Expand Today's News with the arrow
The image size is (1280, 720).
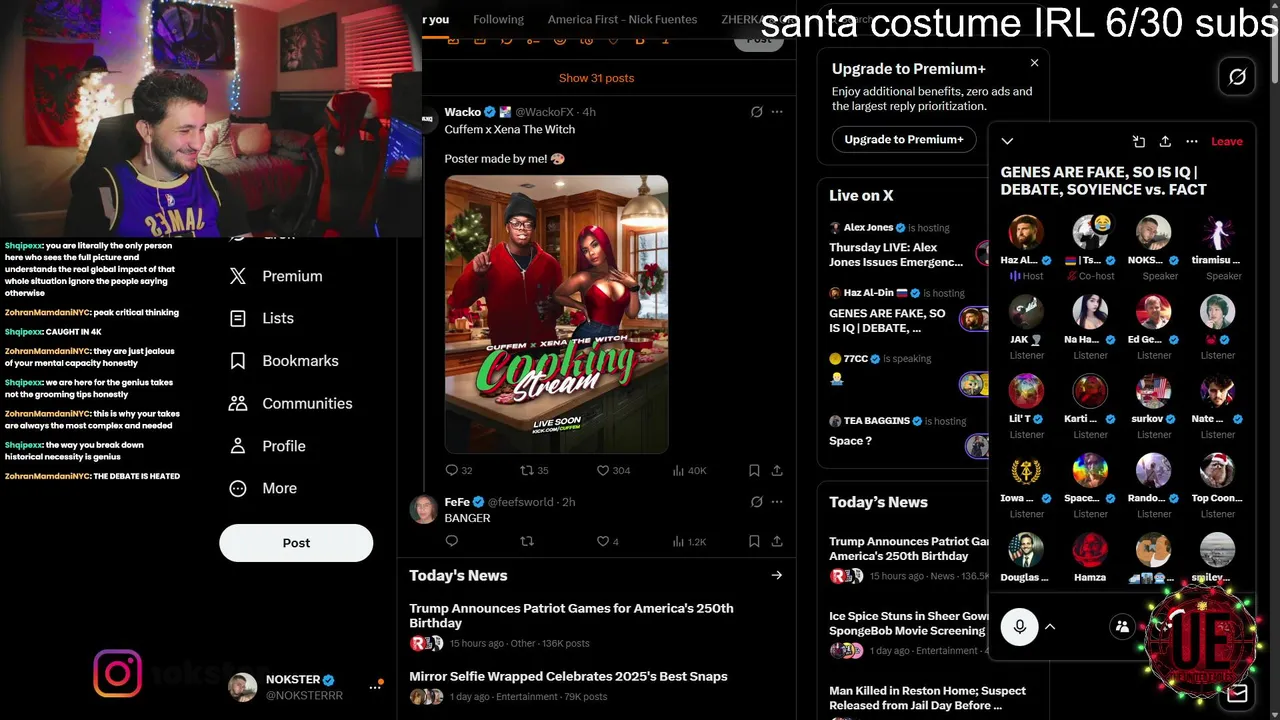tap(776, 575)
